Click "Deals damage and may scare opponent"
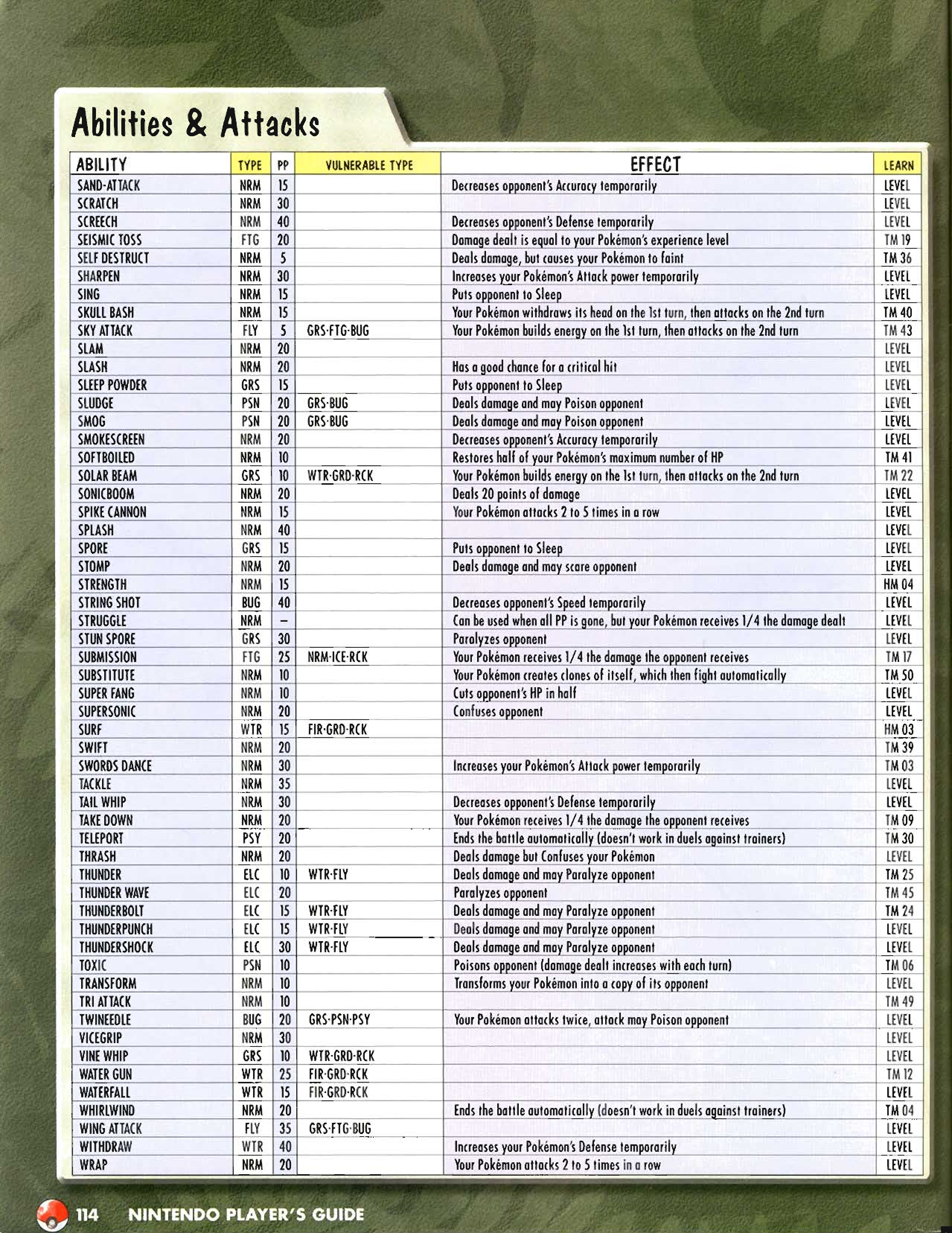Screen dimensions: 952x1233 click(x=544, y=566)
